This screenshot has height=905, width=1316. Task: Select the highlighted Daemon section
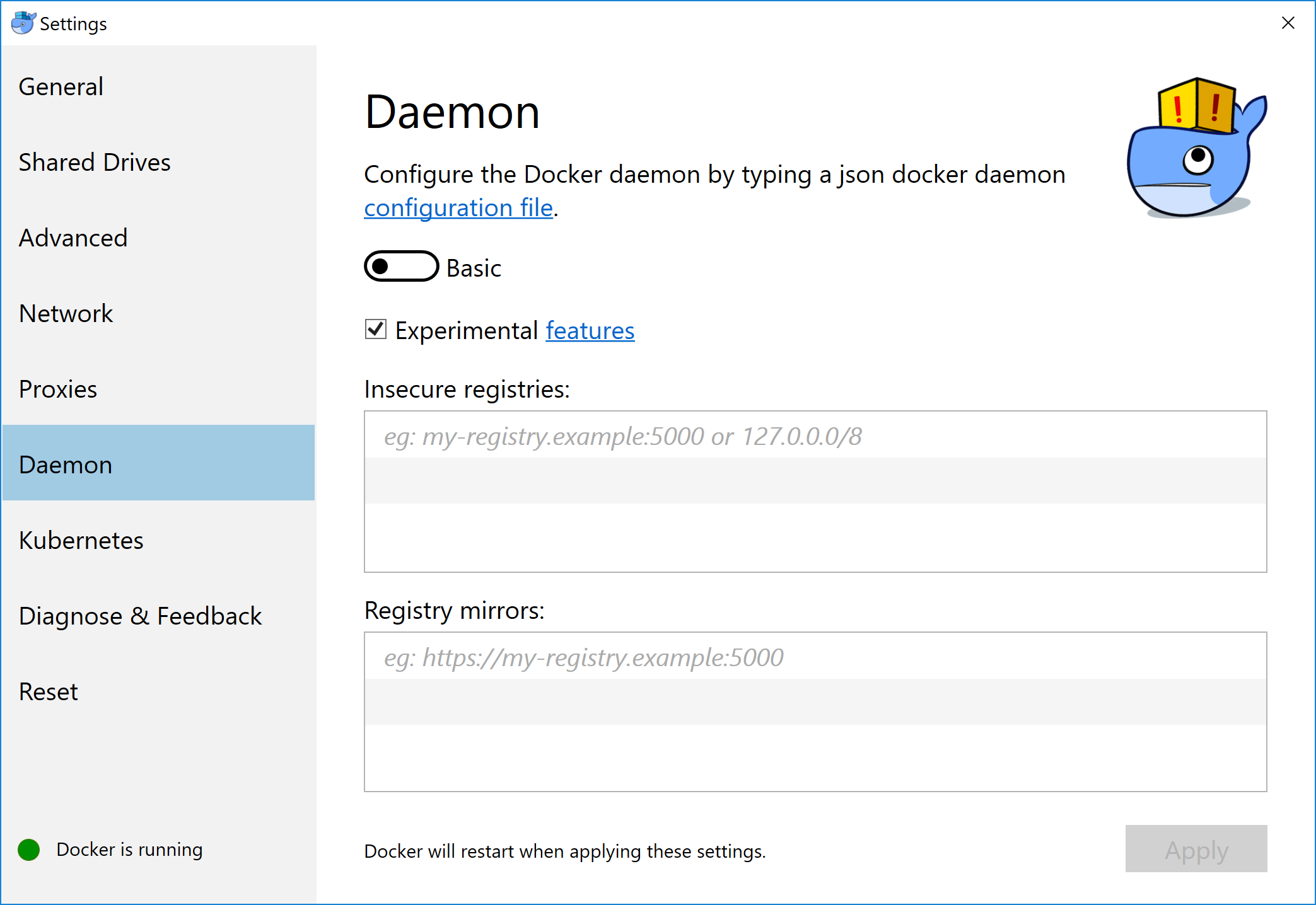[65, 464]
